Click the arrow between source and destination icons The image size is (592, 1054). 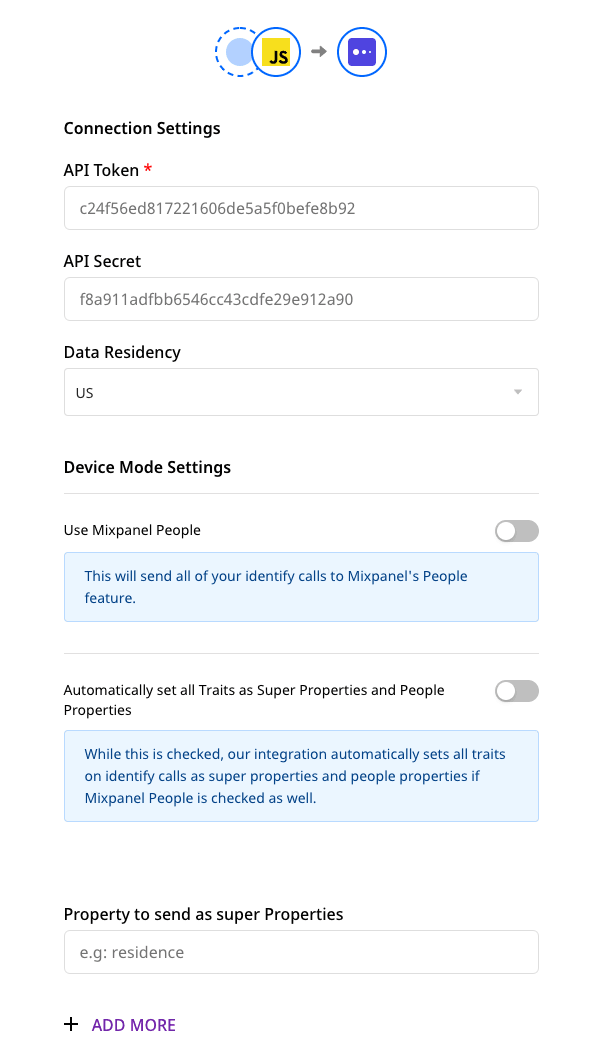click(x=318, y=52)
